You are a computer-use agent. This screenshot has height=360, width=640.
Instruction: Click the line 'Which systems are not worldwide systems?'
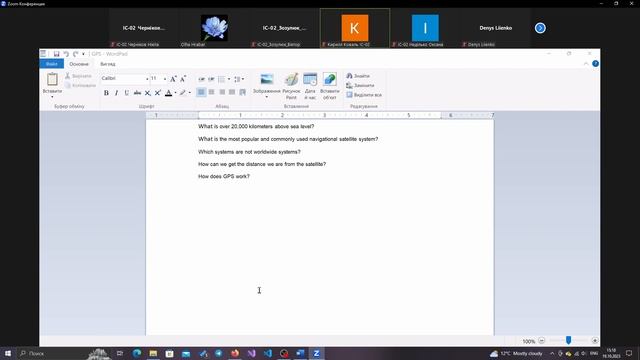(x=249, y=152)
